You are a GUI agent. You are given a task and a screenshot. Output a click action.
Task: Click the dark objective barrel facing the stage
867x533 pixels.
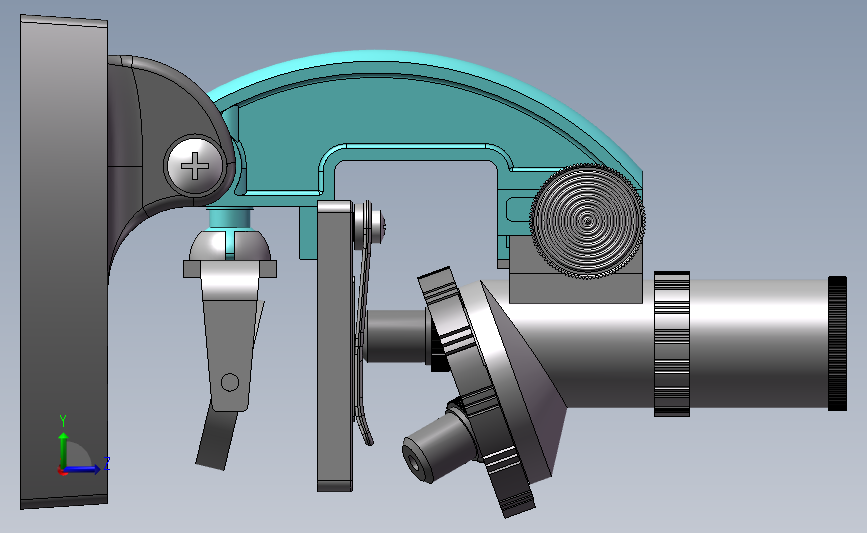pyautogui.click(x=396, y=336)
